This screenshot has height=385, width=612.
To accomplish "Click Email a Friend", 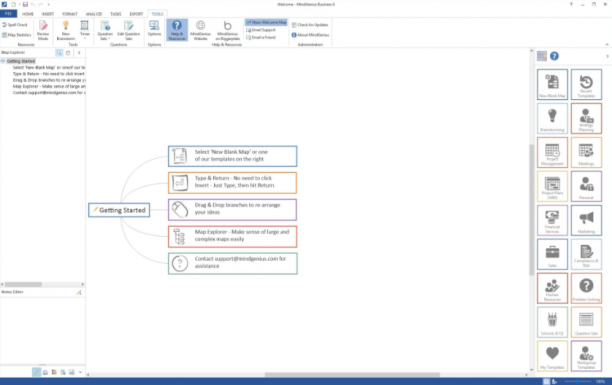I will [261, 37].
